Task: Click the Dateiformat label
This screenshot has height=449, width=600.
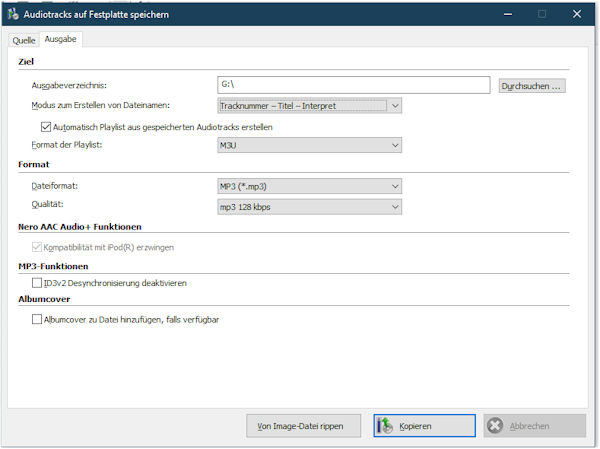Action: tap(54, 186)
